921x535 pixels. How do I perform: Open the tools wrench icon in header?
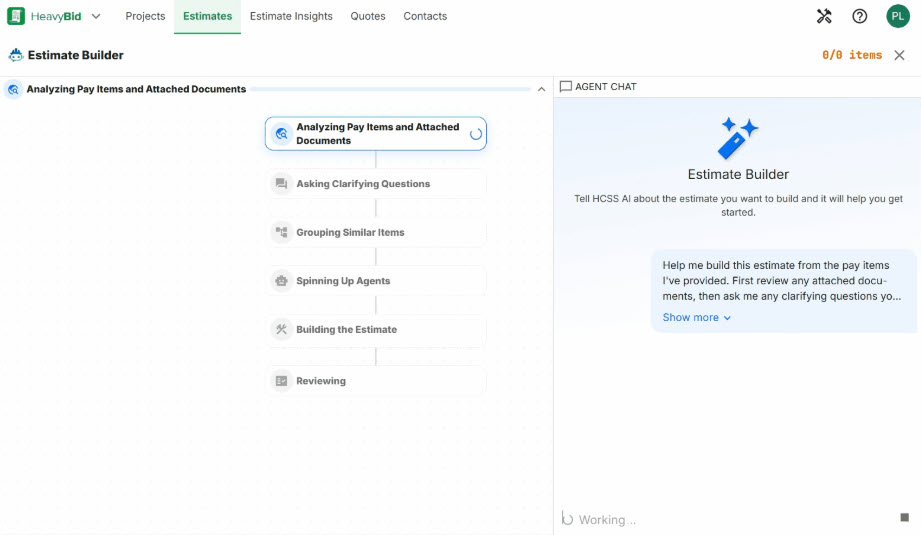(x=824, y=16)
